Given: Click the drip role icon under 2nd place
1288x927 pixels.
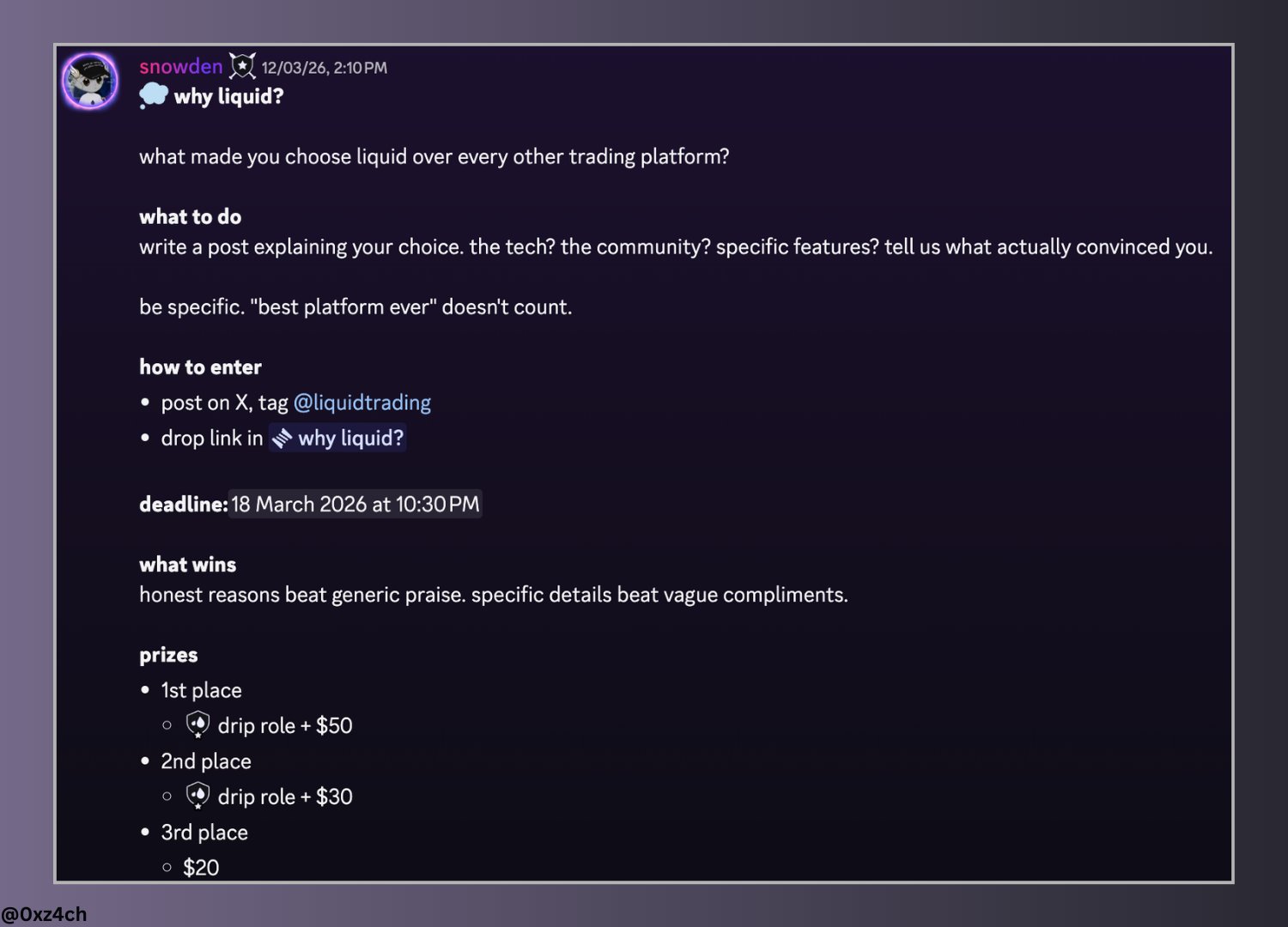Looking at the screenshot, I should coord(197,797).
